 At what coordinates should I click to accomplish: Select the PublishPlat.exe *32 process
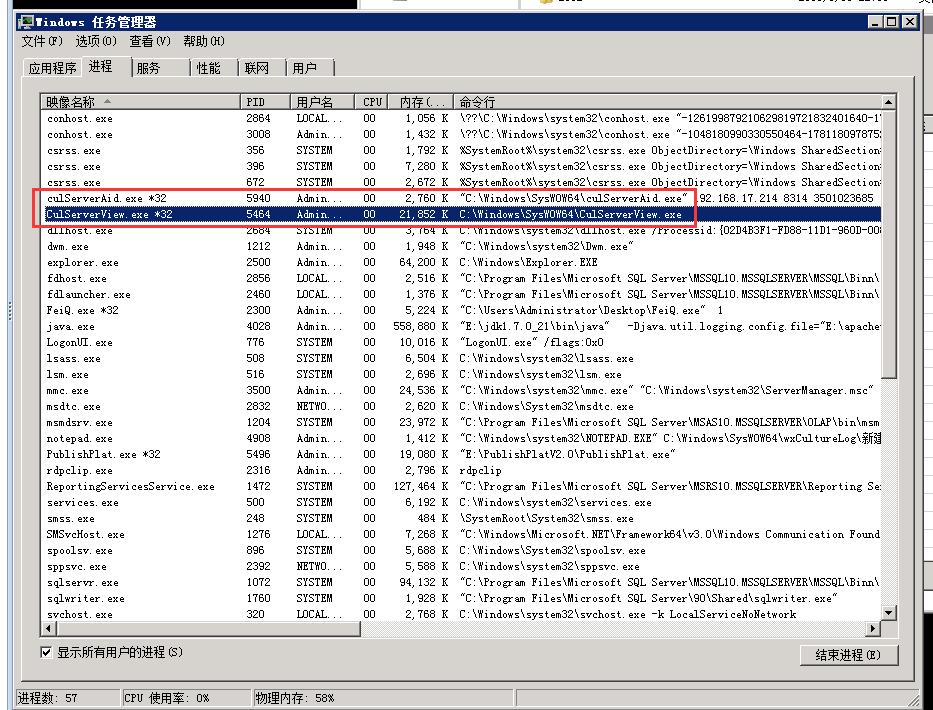[x=461, y=455]
